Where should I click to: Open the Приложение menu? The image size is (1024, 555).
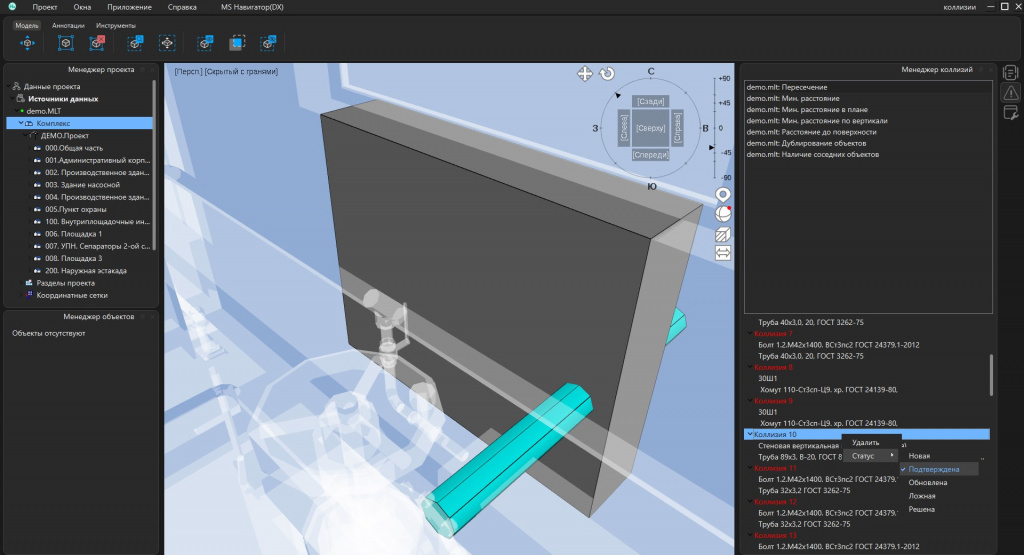click(x=129, y=7)
